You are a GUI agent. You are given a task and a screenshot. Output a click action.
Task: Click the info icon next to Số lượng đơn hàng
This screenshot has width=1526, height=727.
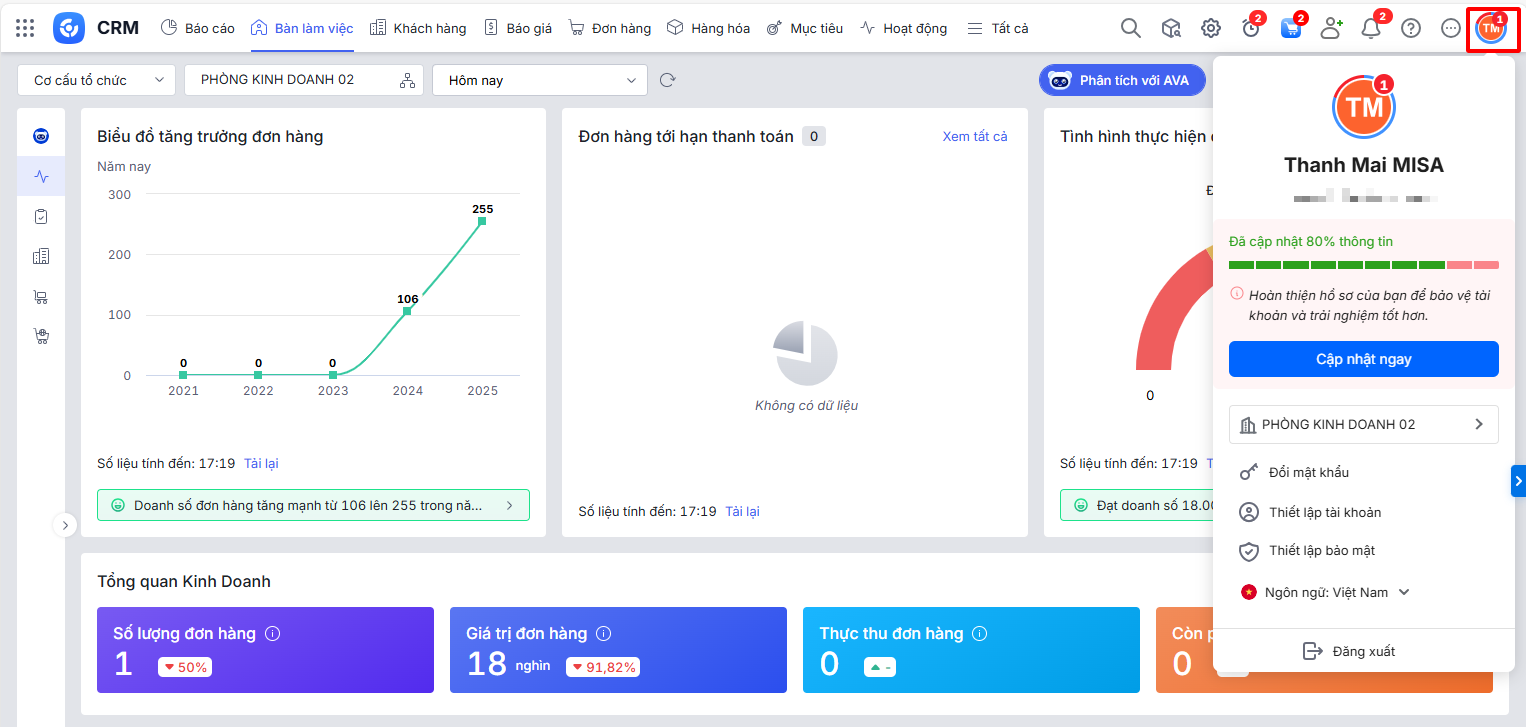coord(273,633)
